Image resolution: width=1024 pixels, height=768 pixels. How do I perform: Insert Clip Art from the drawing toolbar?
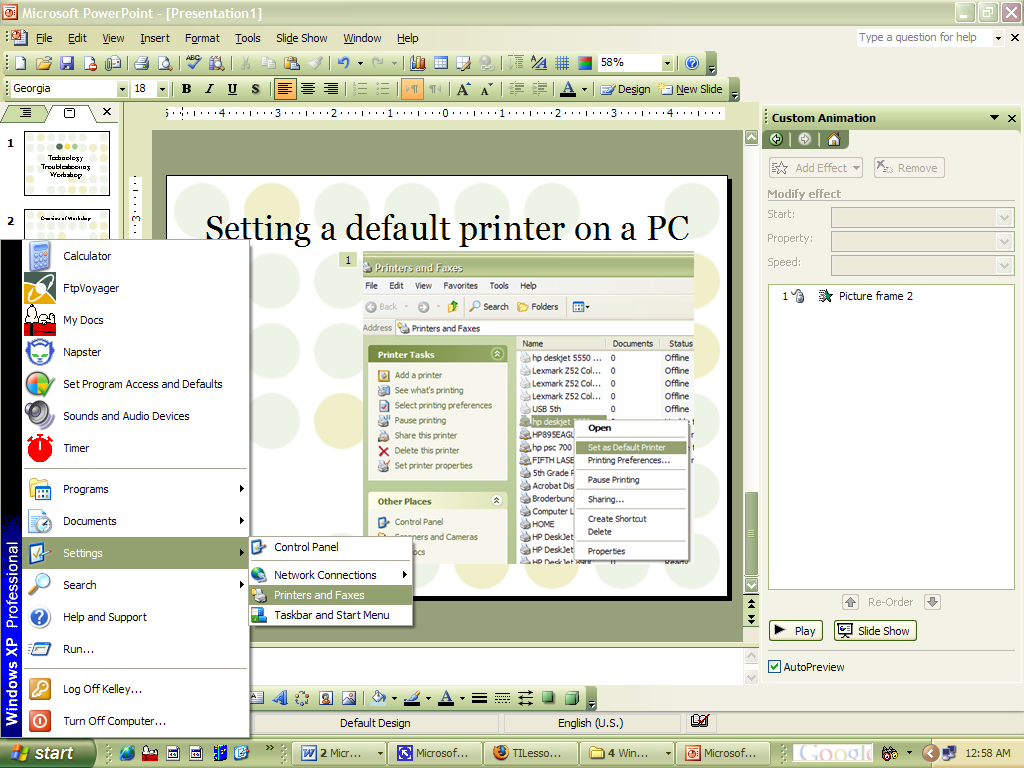(x=326, y=698)
